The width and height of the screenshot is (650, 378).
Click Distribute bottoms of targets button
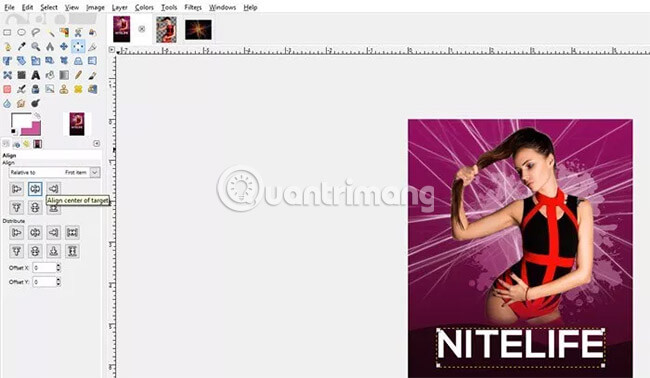pos(53,251)
